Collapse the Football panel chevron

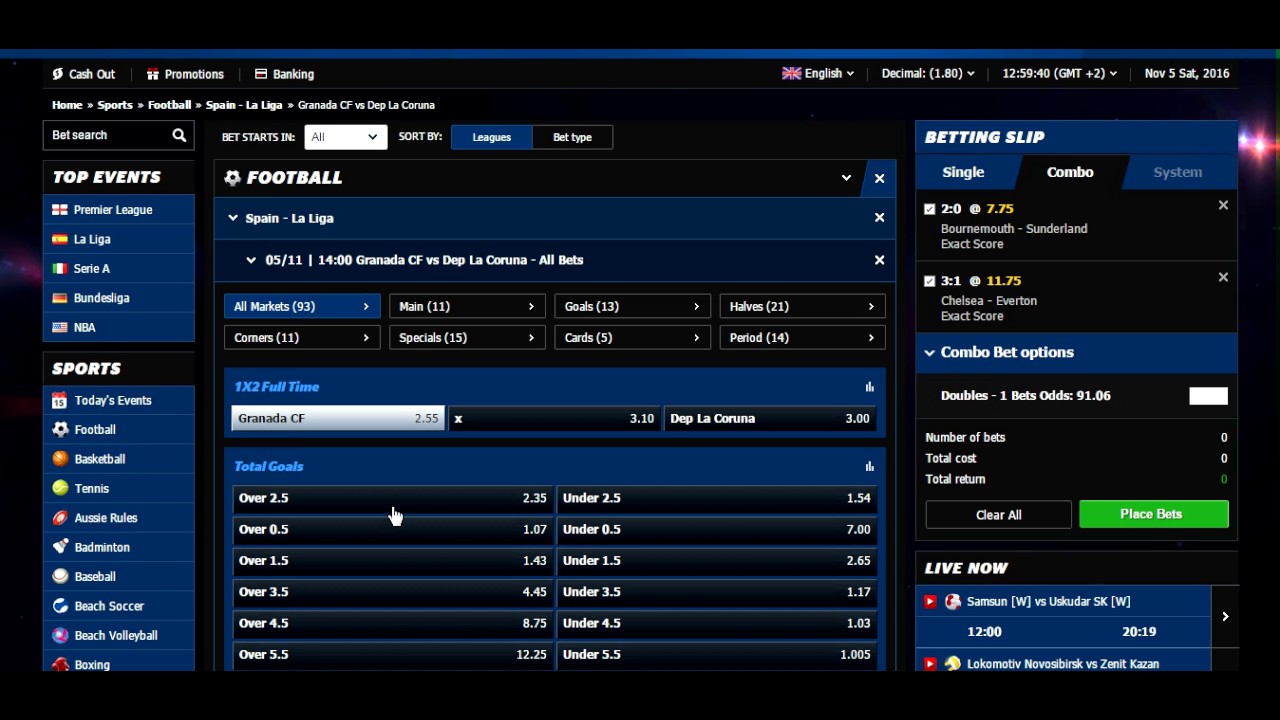pyautogui.click(x=846, y=178)
